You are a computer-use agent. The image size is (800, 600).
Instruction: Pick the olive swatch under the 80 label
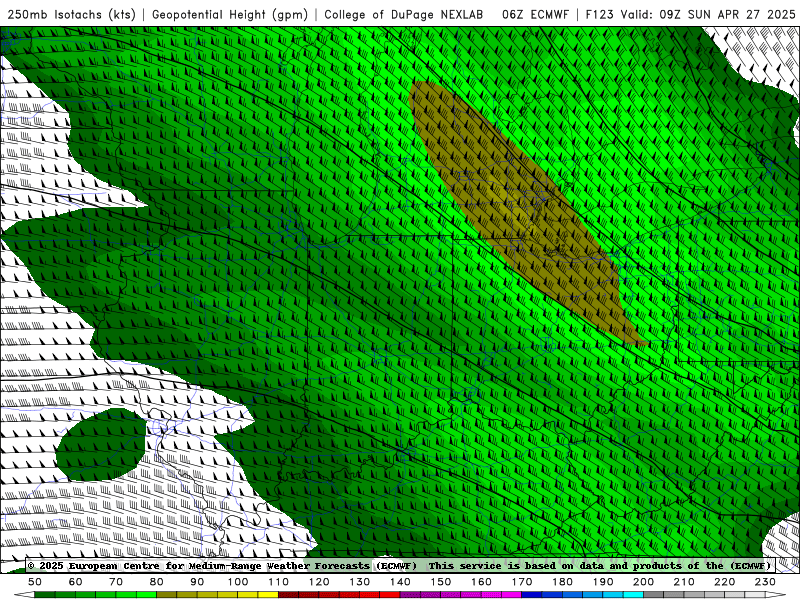tap(167, 595)
